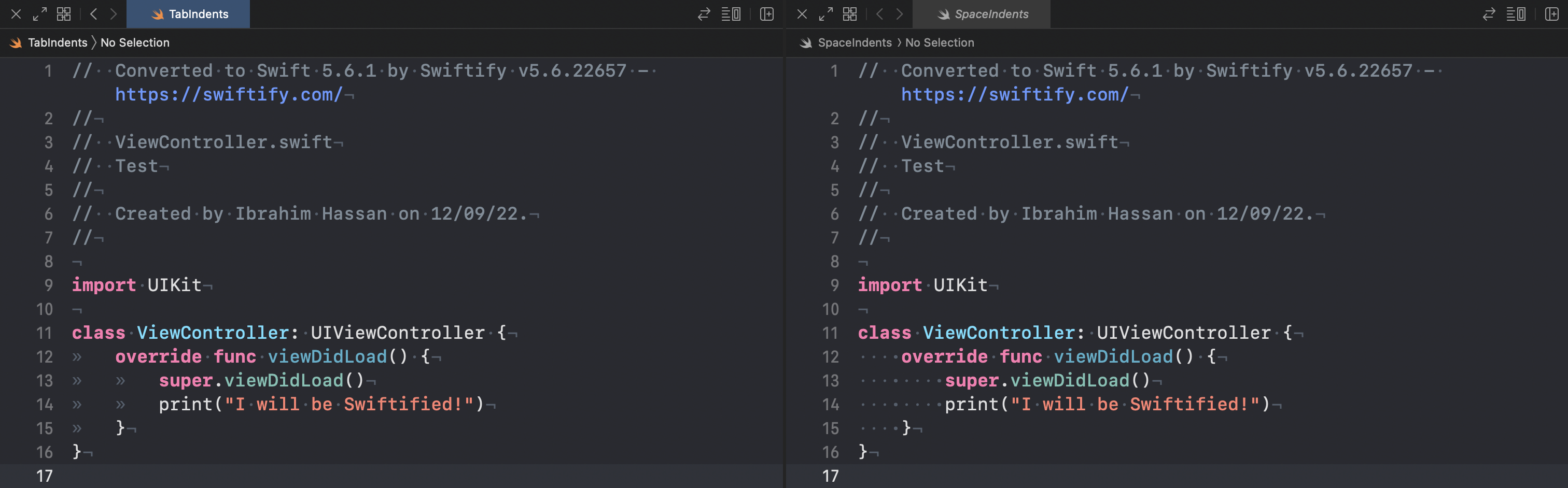Open editor options for right pane

[x=1516, y=14]
